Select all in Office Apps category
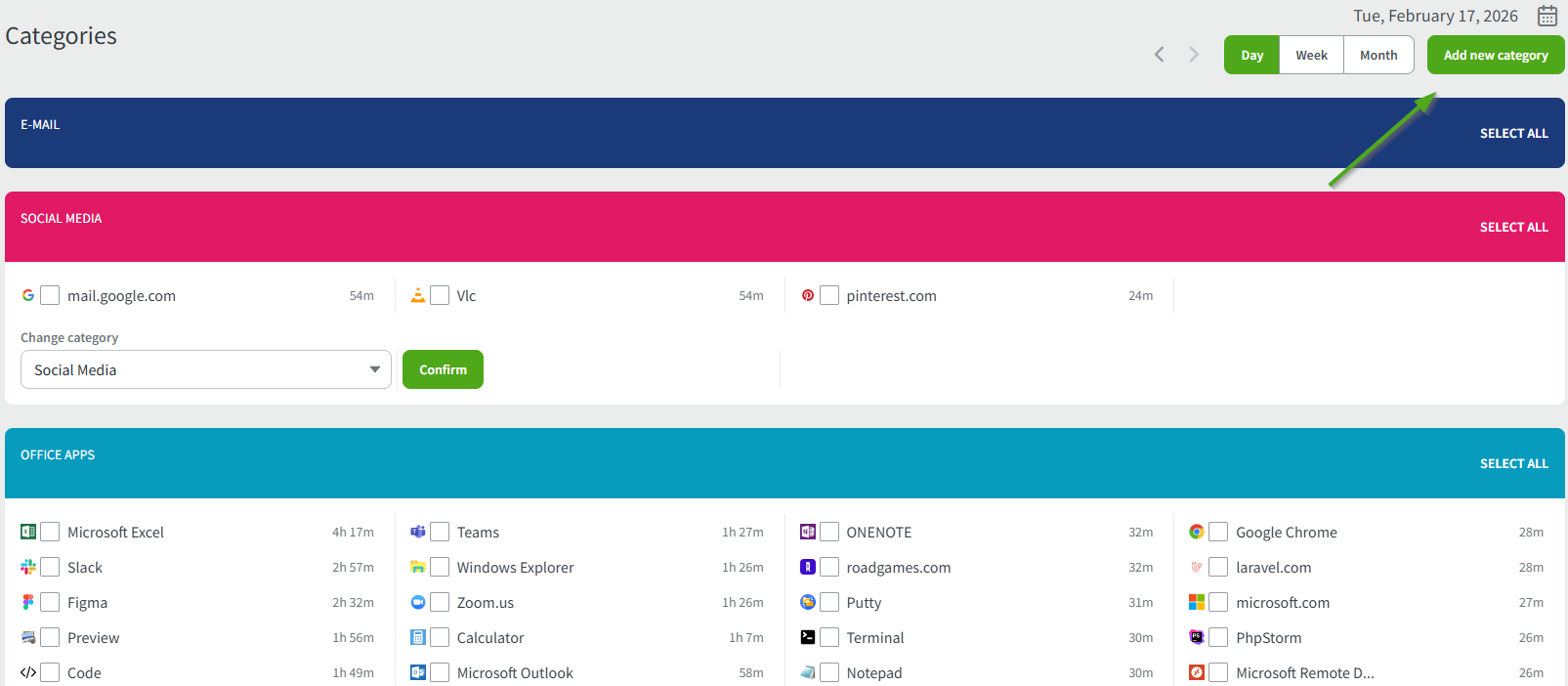Viewport: 1568px width, 686px height. pyautogui.click(x=1513, y=463)
